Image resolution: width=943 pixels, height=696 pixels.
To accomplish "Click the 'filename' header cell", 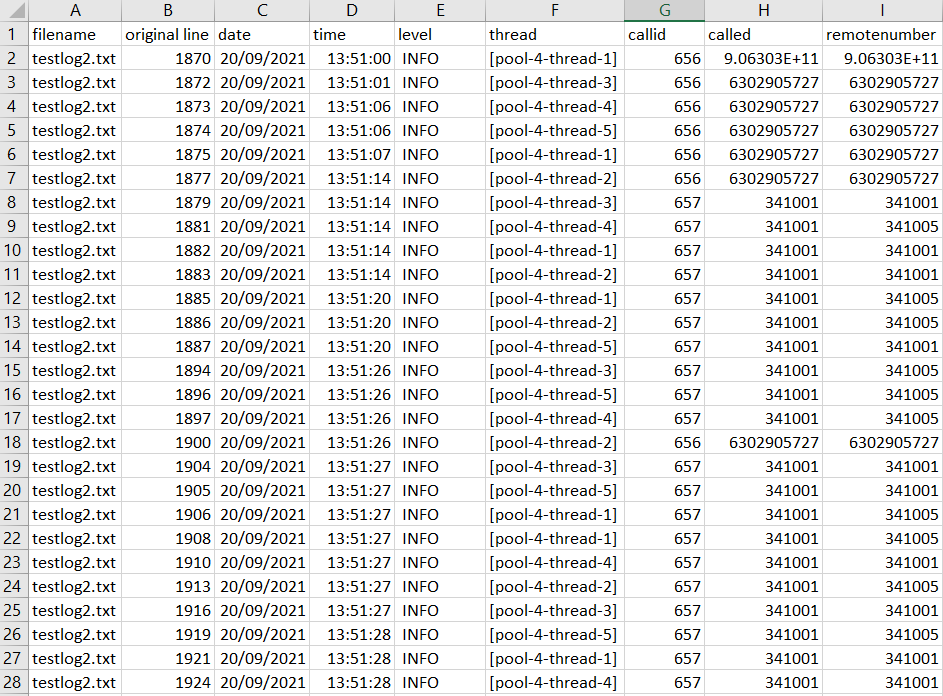I will coord(75,34).
